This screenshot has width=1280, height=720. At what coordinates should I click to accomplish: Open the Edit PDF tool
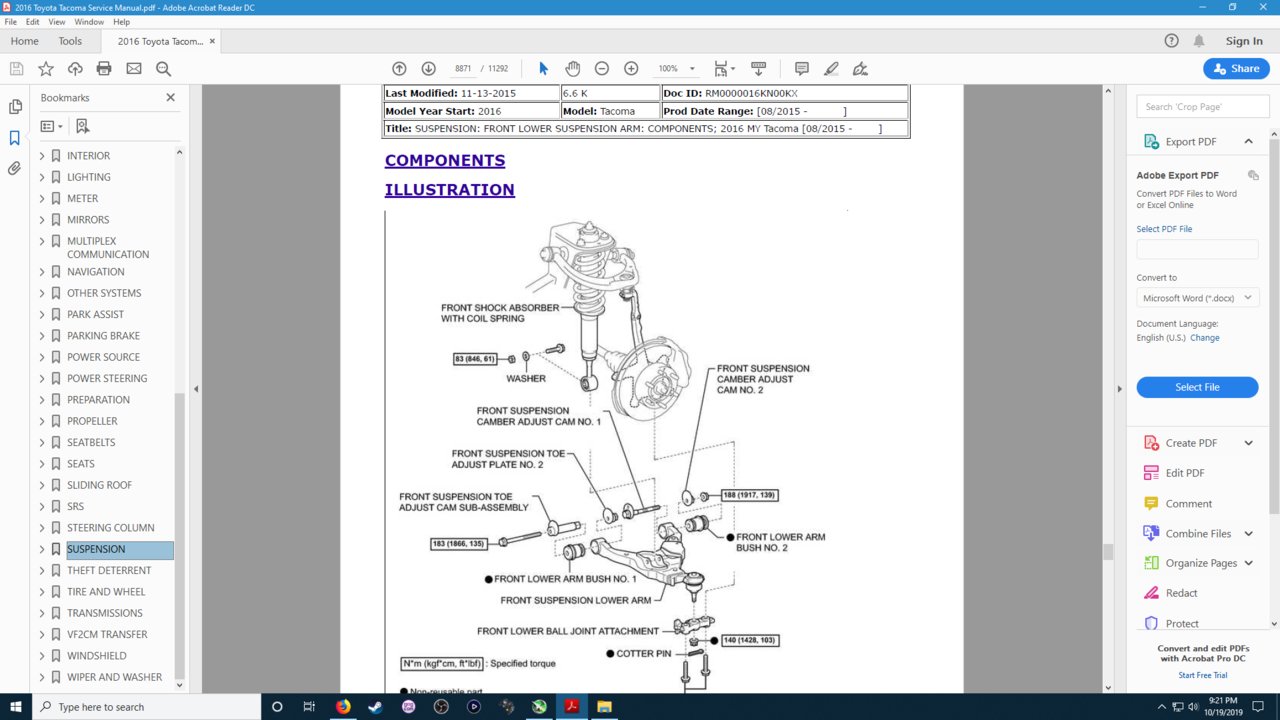click(1185, 473)
